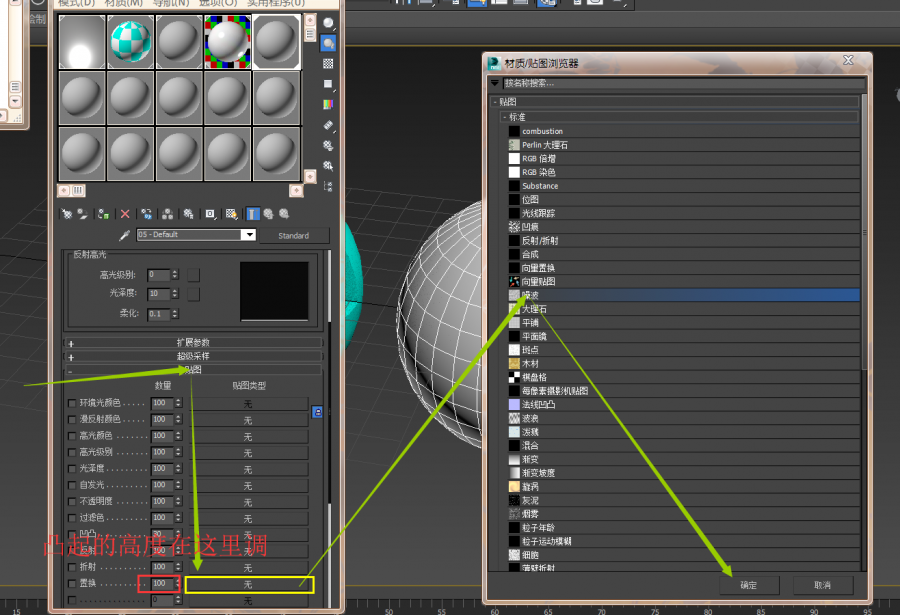
Task: Click the Go to Parent icon
Action: pos(269,213)
